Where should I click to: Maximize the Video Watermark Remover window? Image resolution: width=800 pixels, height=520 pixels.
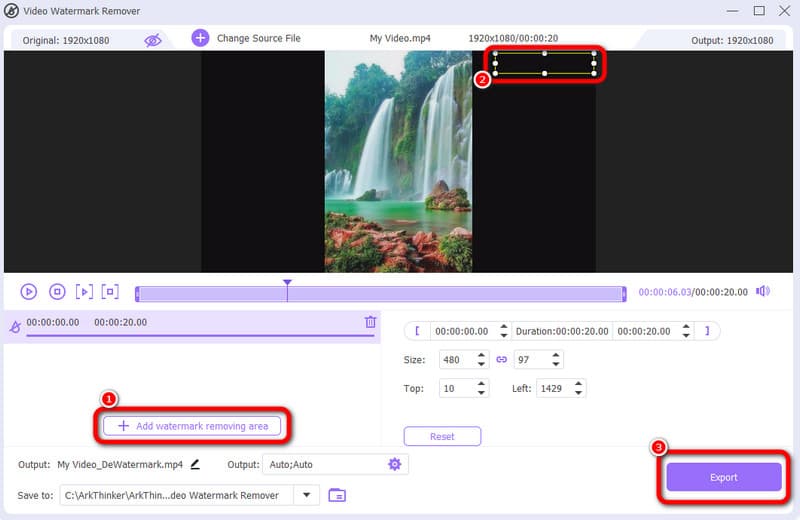(759, 11)
